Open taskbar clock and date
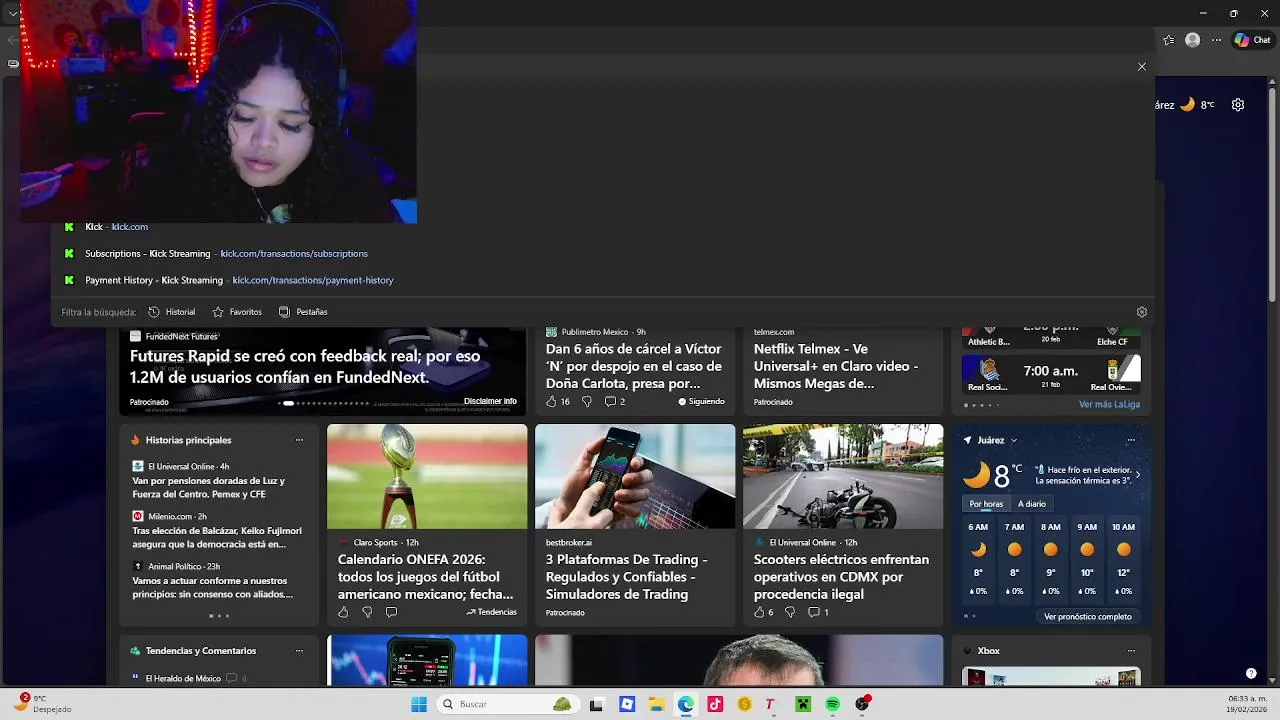Viewport: 1280px width, 720px height. pos(1247,704)
